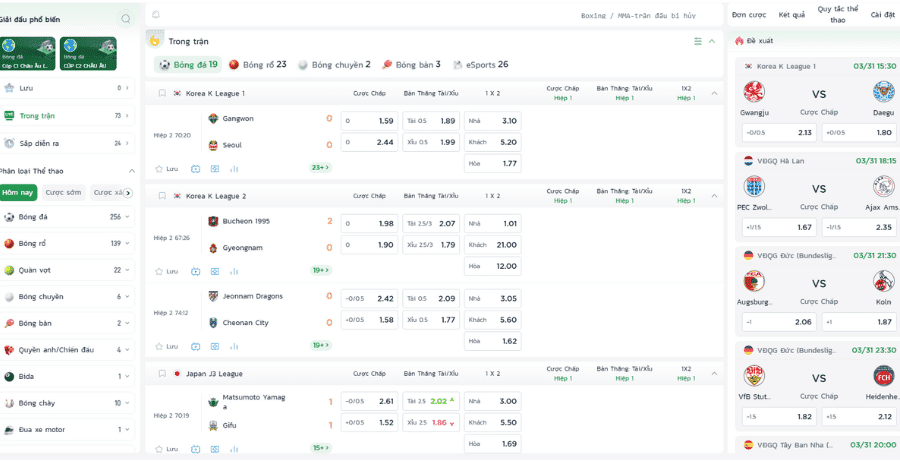This screenshot has height=462, width=900.
Task: Open 19+ more markets for Bucheon 1995 match
Action: click(321, 270)
